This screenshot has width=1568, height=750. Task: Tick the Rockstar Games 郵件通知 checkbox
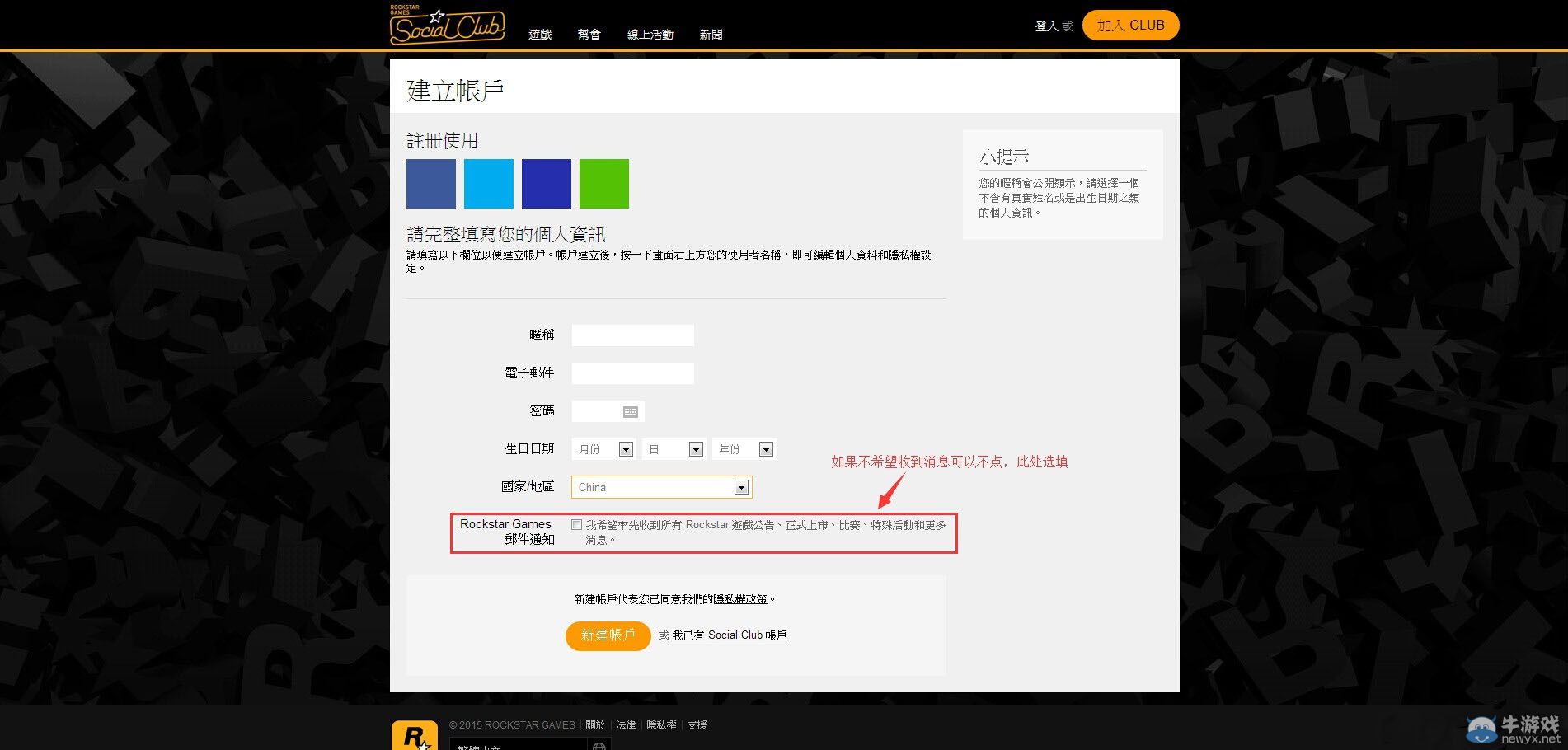576,524
